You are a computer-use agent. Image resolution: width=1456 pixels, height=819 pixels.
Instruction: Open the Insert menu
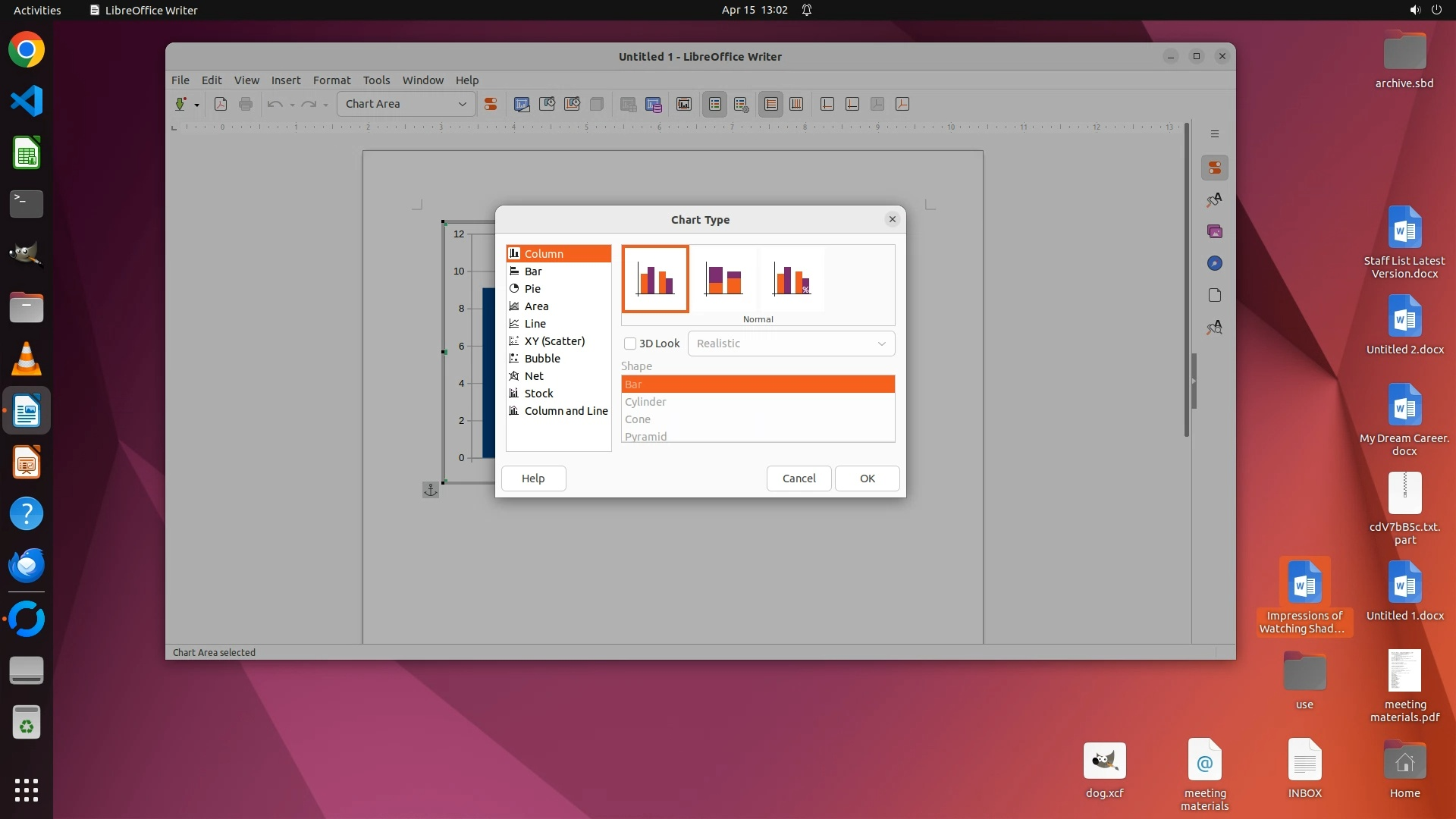coord(286,80)
